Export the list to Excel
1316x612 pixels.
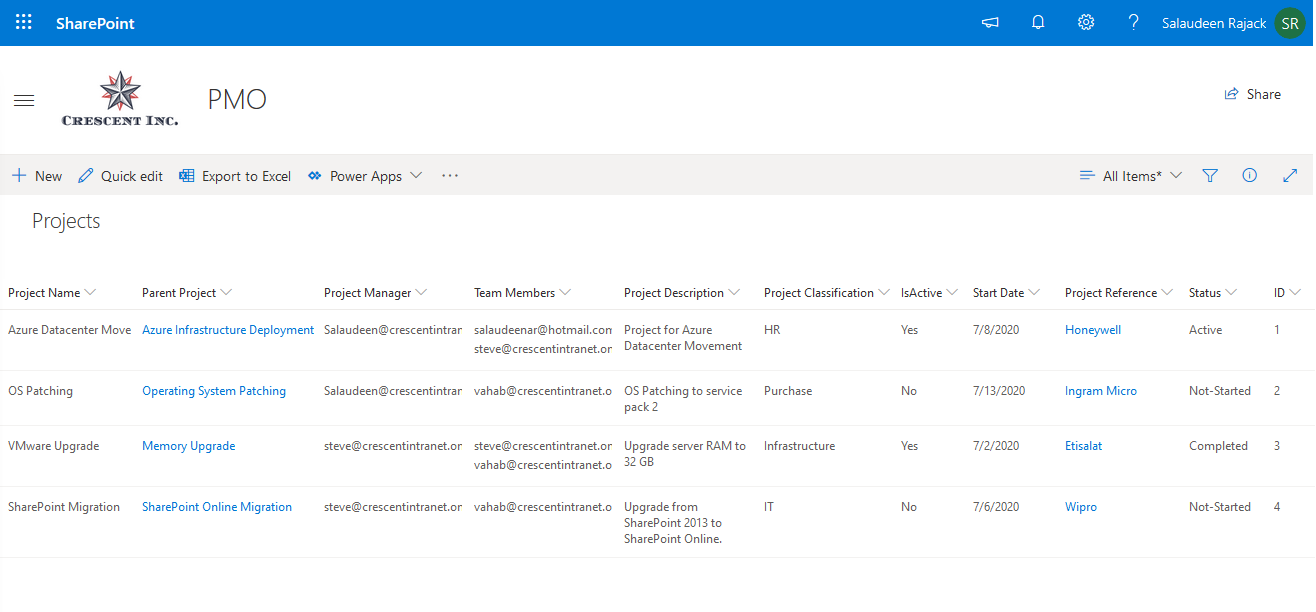point(235,176)
